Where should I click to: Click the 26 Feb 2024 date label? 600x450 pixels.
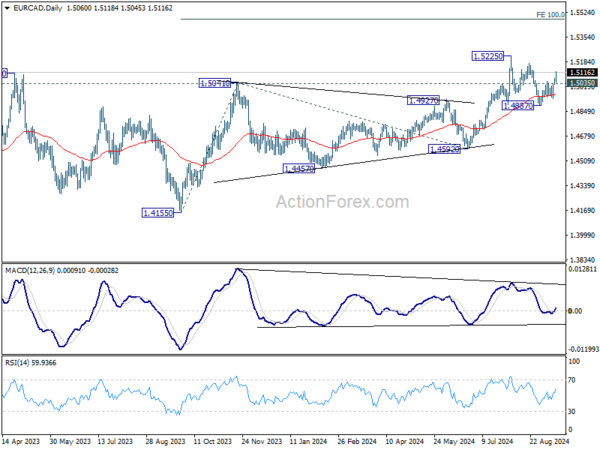(357, 442)
